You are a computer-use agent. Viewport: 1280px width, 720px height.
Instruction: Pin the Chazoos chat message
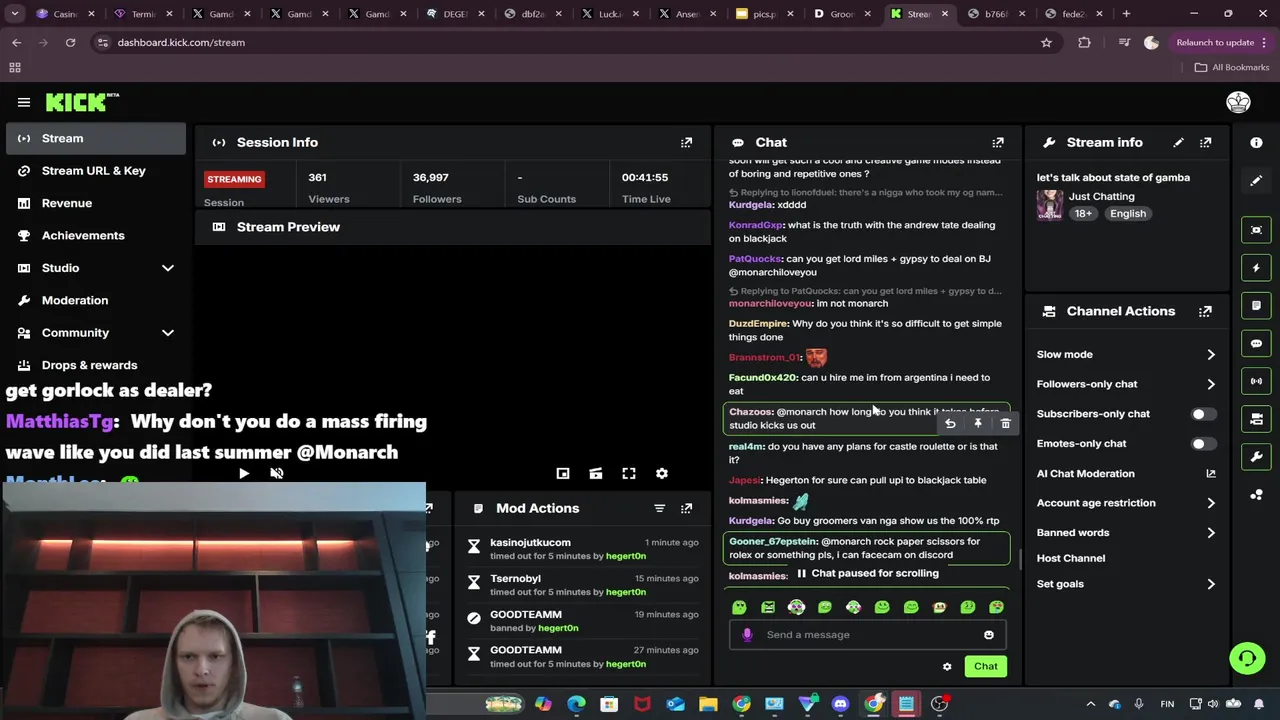point(978,424)
